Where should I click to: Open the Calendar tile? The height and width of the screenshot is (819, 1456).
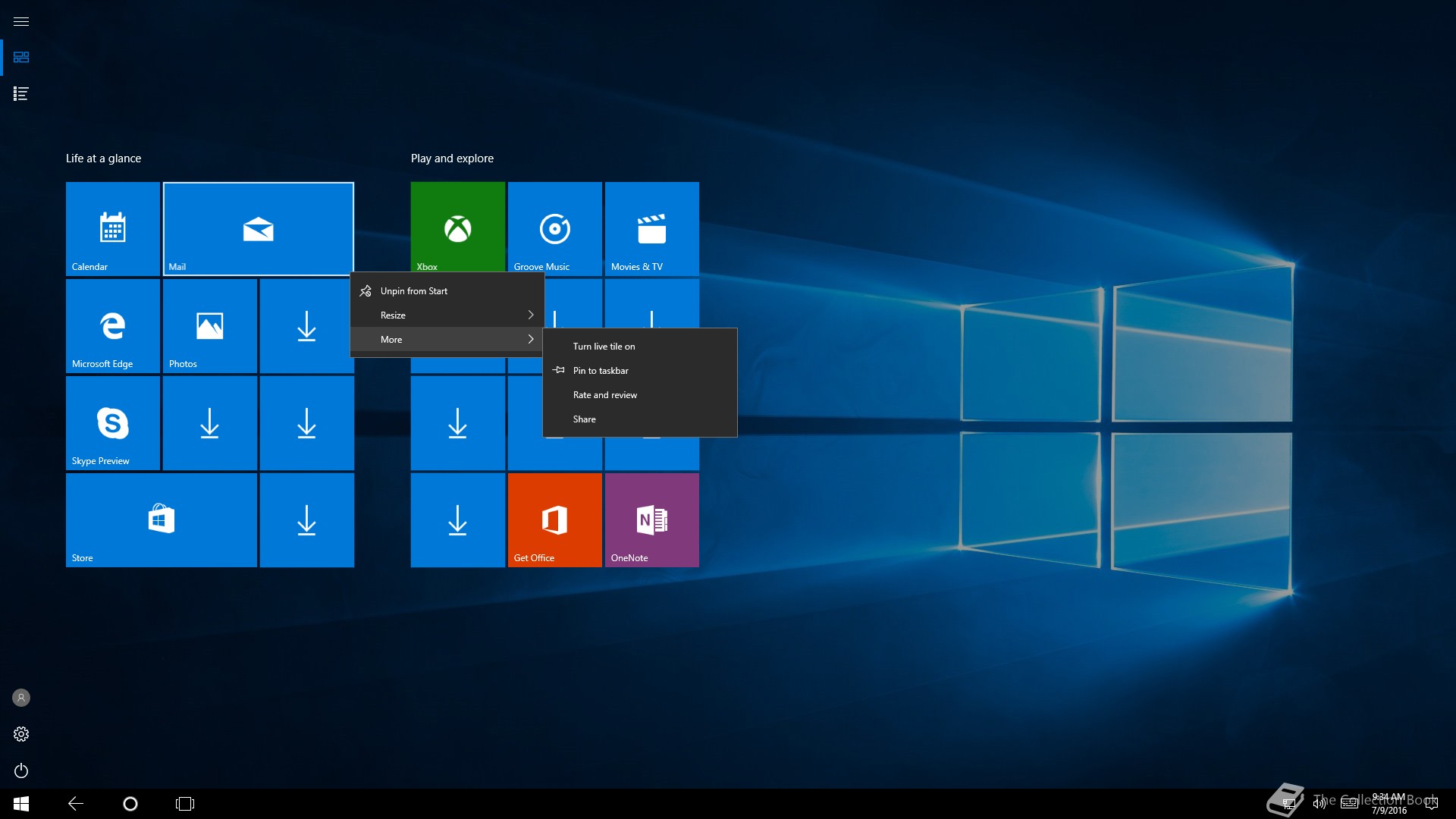tap(112, 228)
